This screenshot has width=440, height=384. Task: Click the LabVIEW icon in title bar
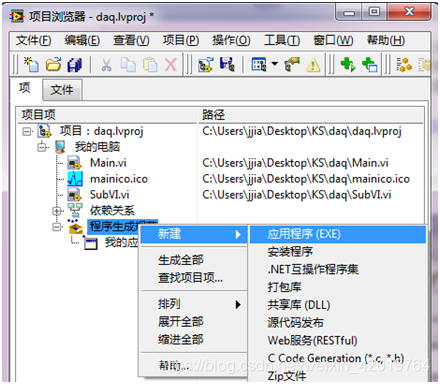[x=17, y=16]
